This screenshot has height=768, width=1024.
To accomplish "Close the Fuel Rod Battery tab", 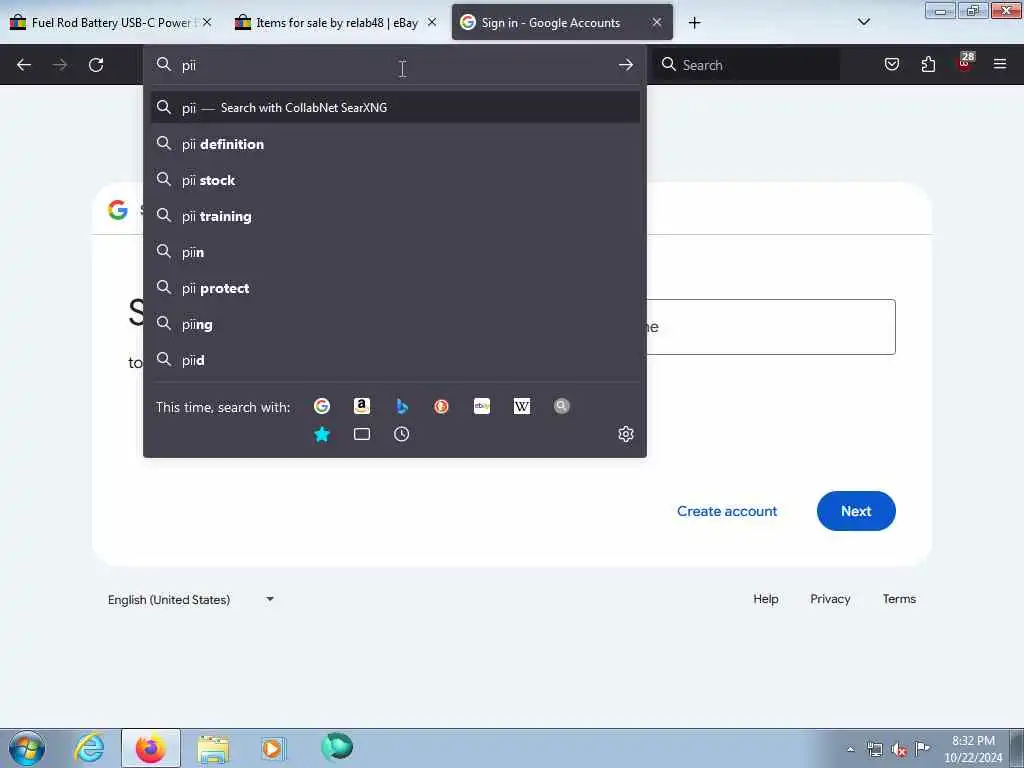I will [x=207, y=22].
